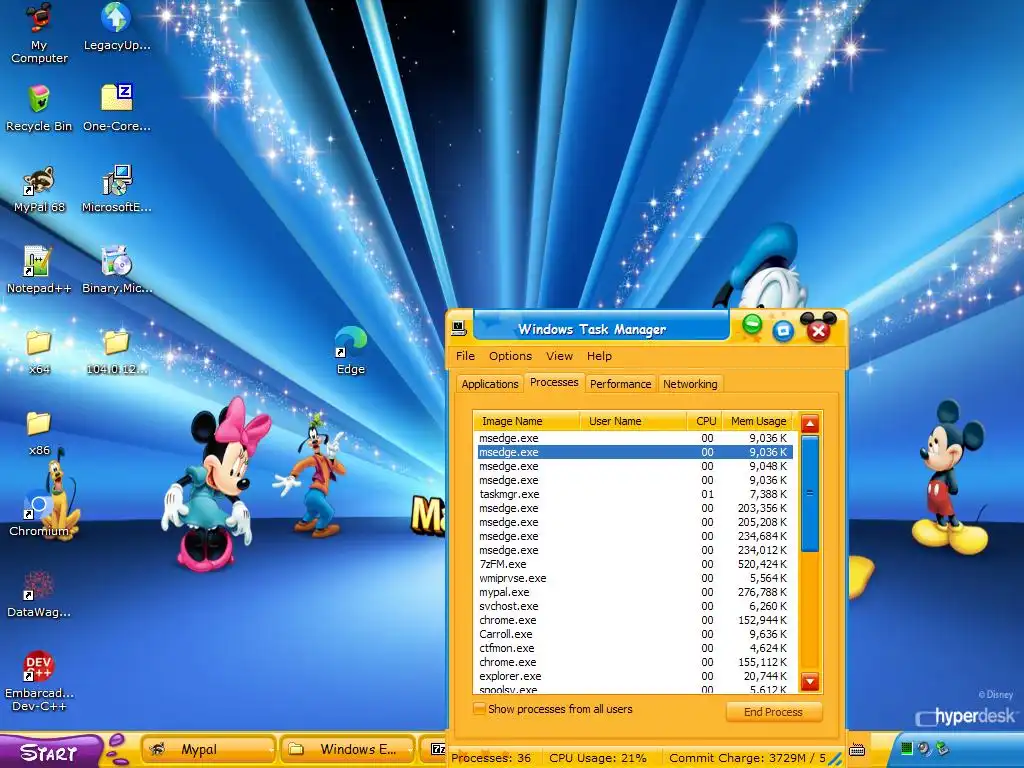The image size is (1024, 768).
Task: Switch to the Mypal taskbar window
Action: (x=208, y=749)
